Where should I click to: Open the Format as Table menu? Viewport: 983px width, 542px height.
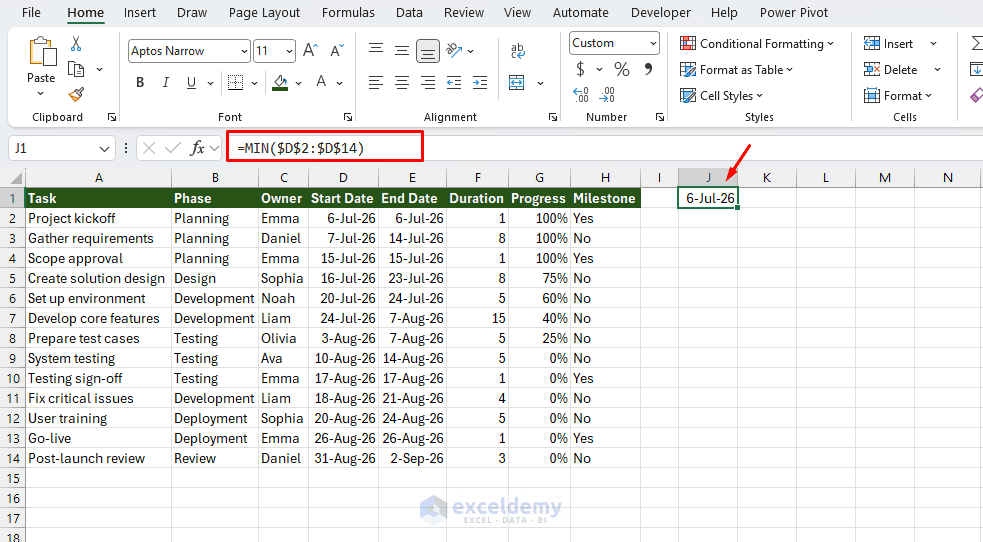pos(737,70)
